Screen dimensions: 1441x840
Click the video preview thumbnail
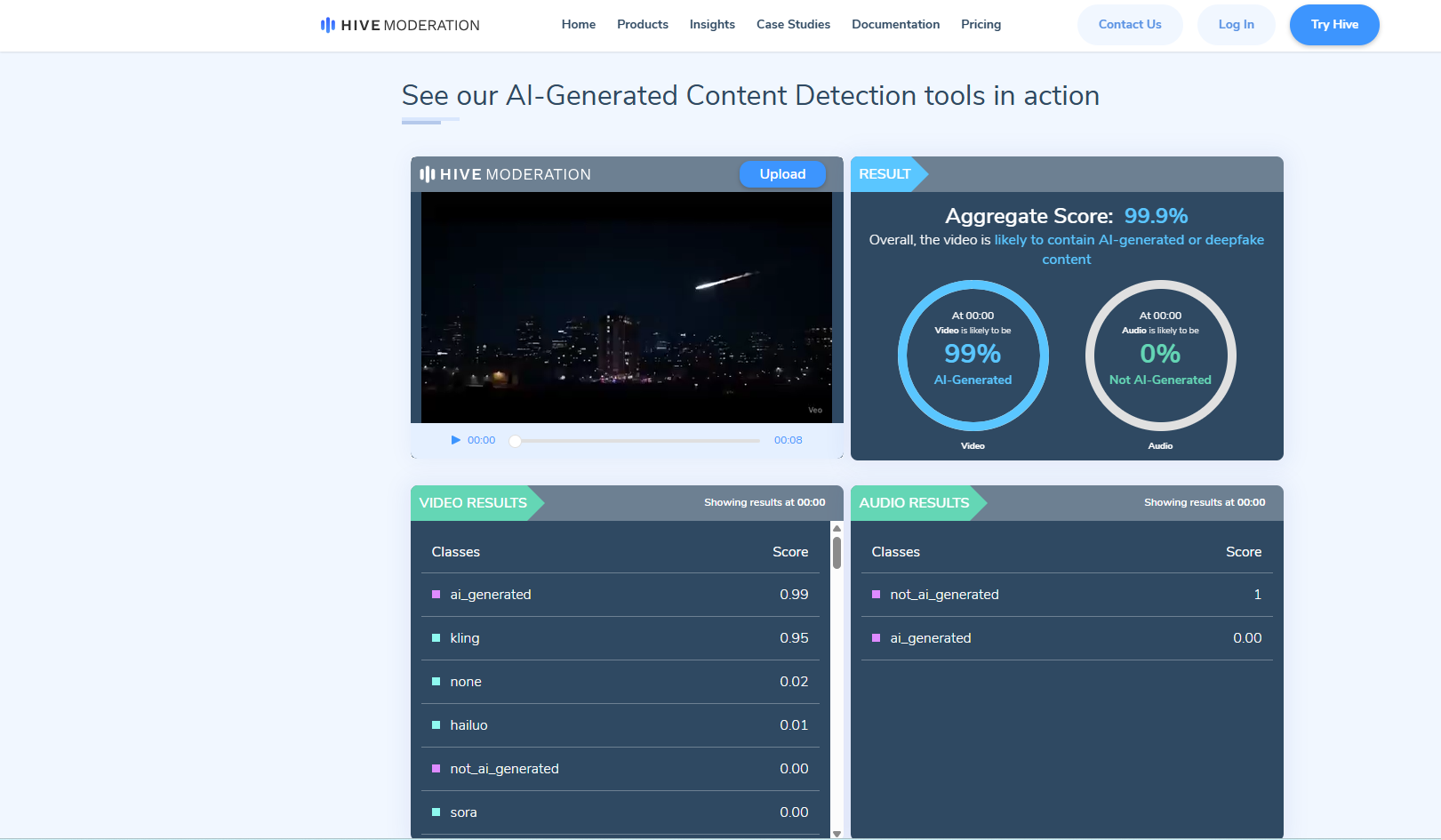point(626,307)
